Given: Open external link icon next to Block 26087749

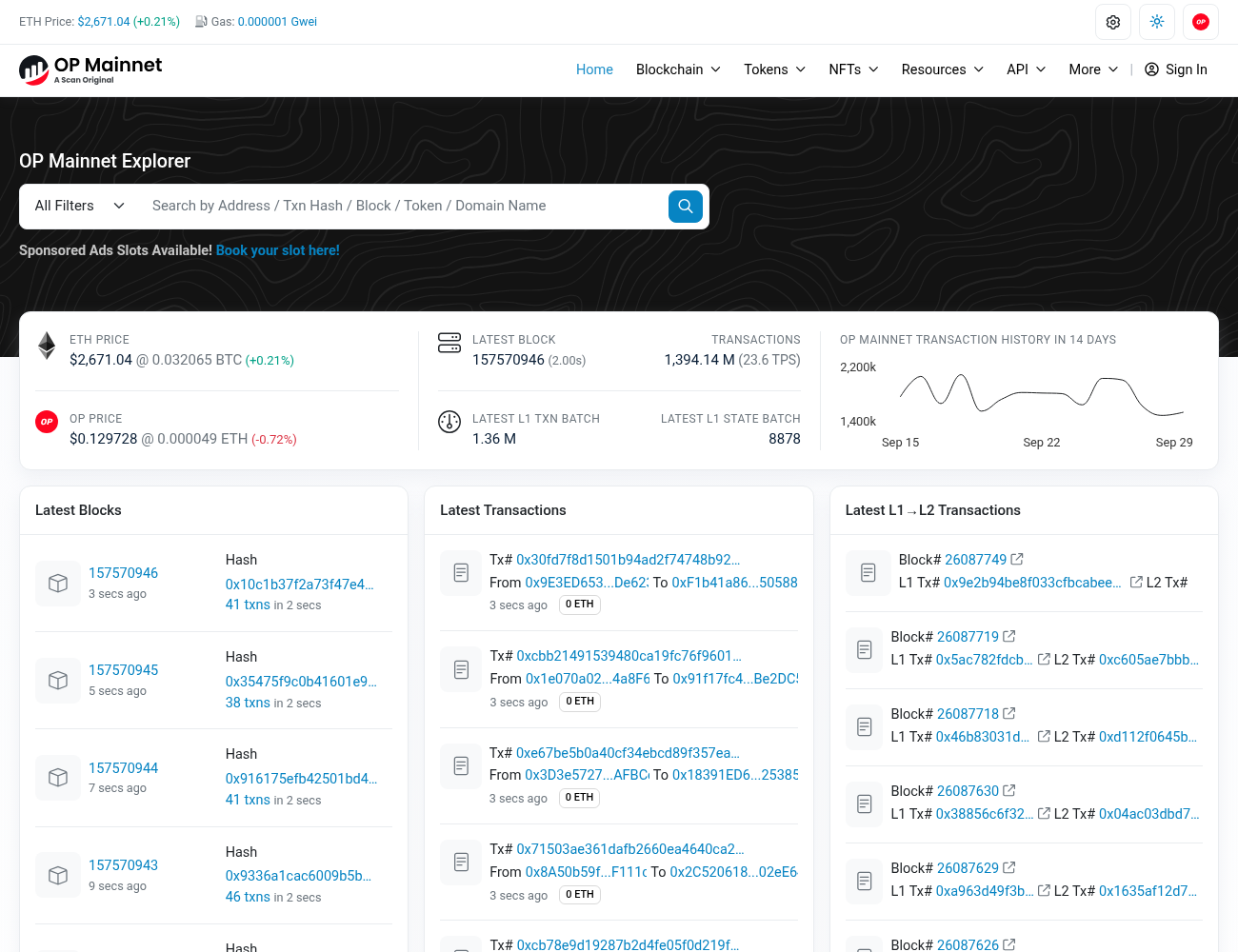Looking at the screenshot, I should (x=1017, y=559).
